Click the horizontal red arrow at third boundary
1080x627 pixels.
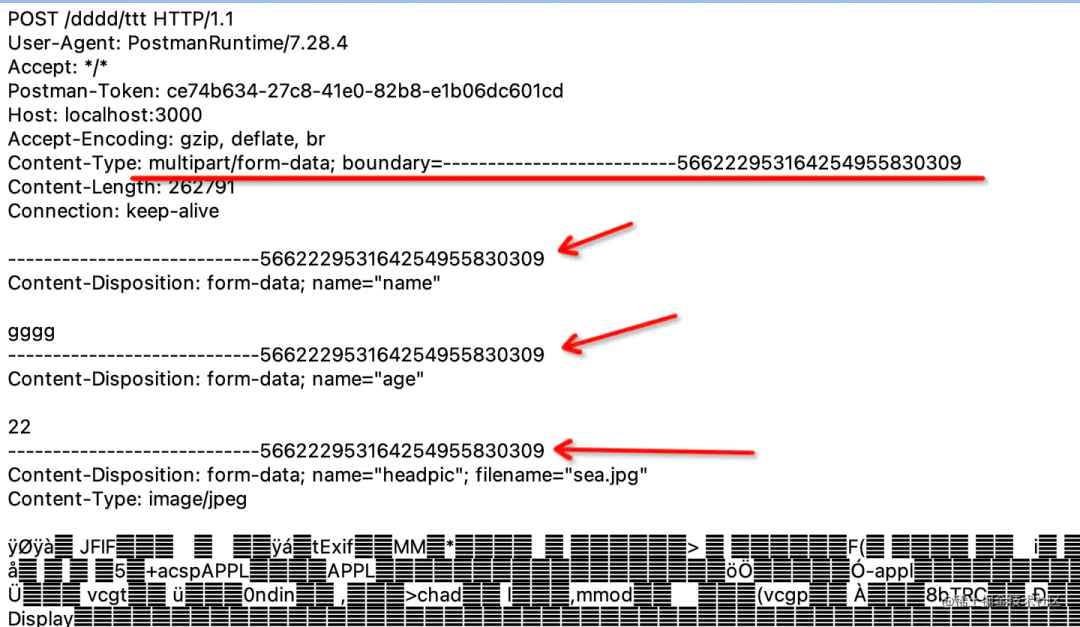coord(654,451)
